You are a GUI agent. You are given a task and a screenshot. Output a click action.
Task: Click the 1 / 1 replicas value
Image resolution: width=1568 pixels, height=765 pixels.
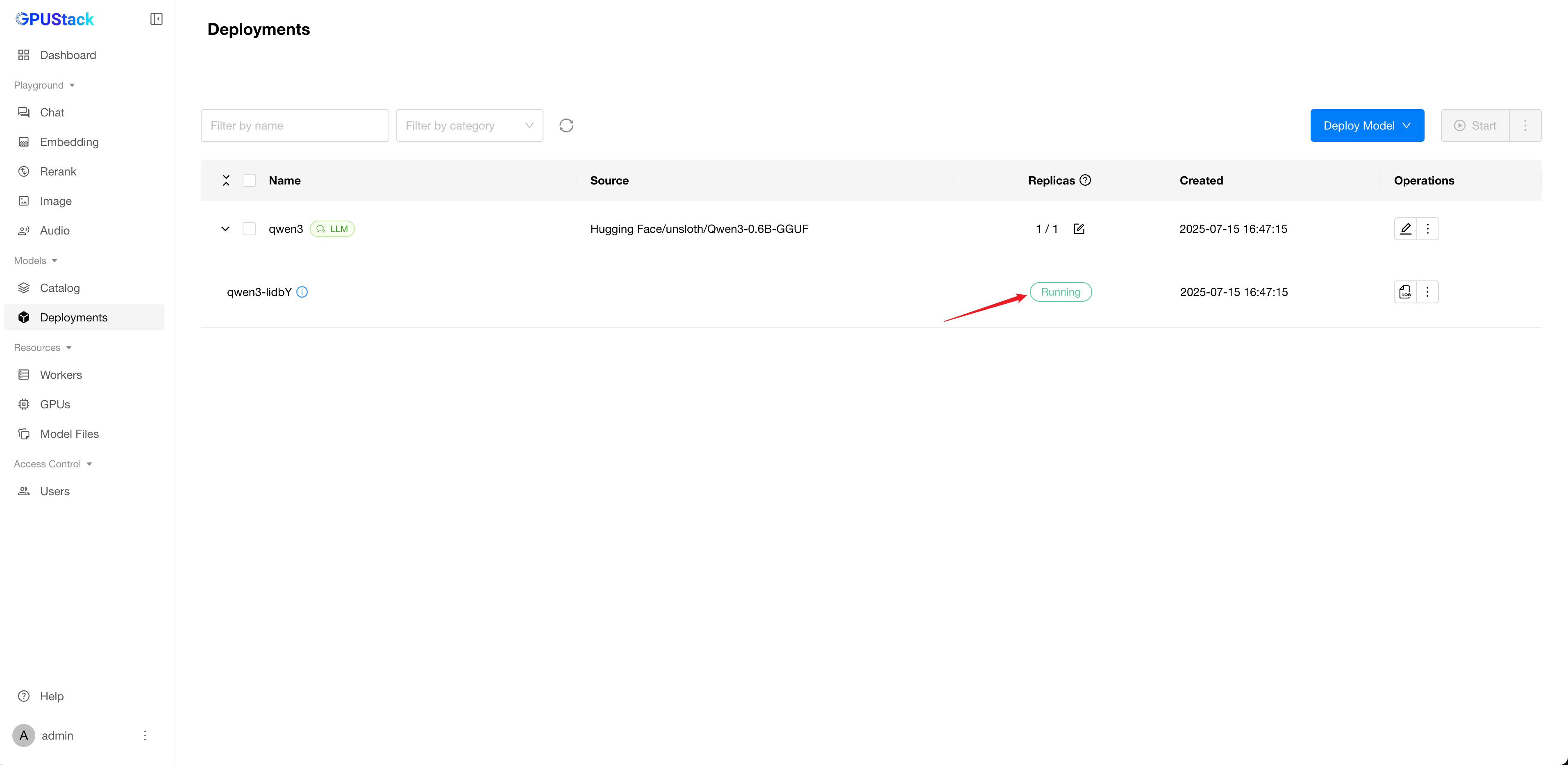point(1047,229)
